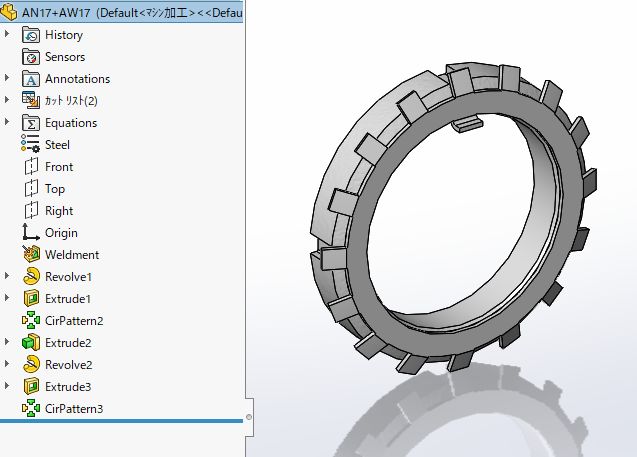
Task: Expand the Revolve1 feature
Action: pyautogui.click(x=7, y=275)
